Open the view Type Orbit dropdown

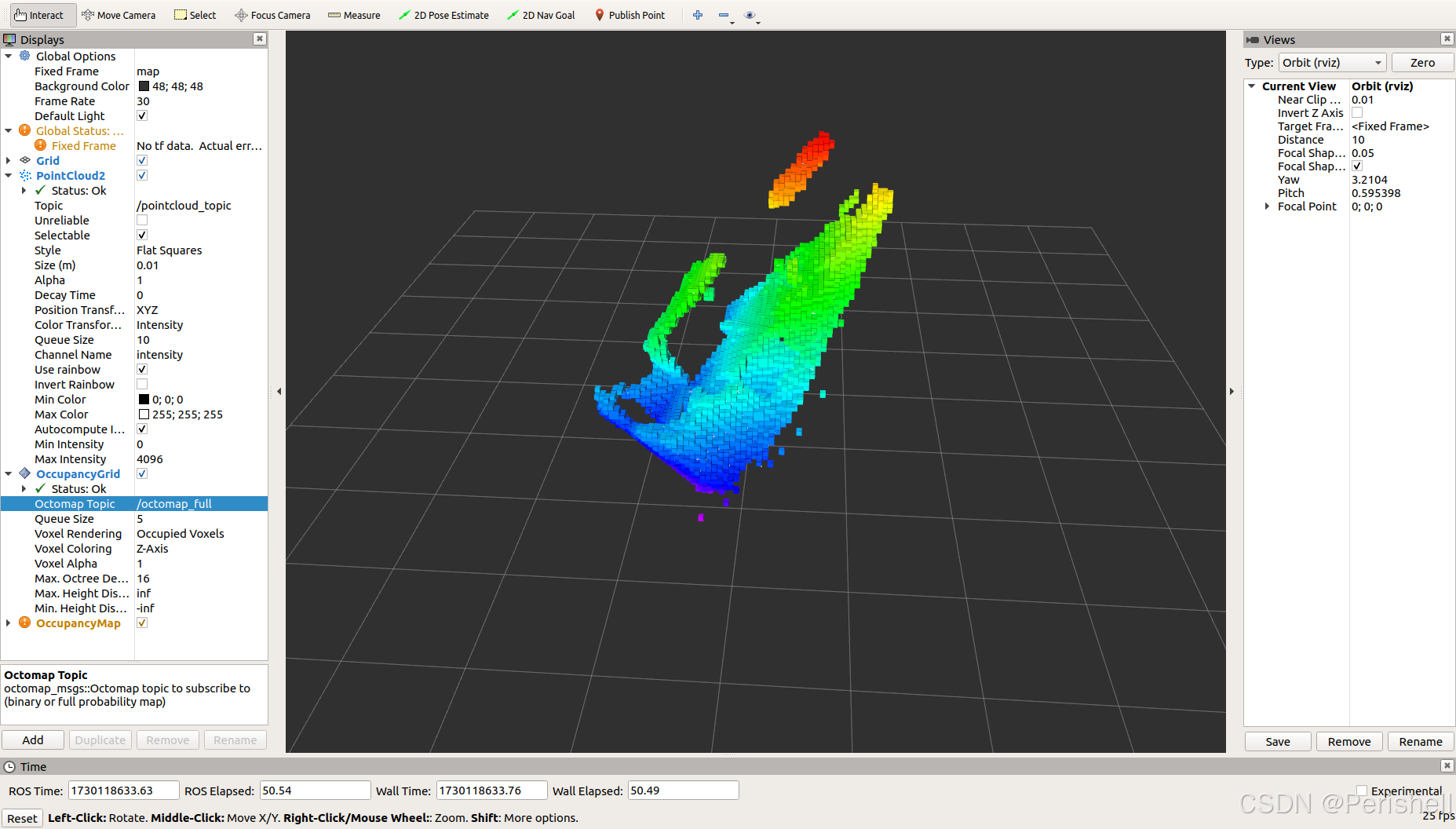tap(1333, 62)
